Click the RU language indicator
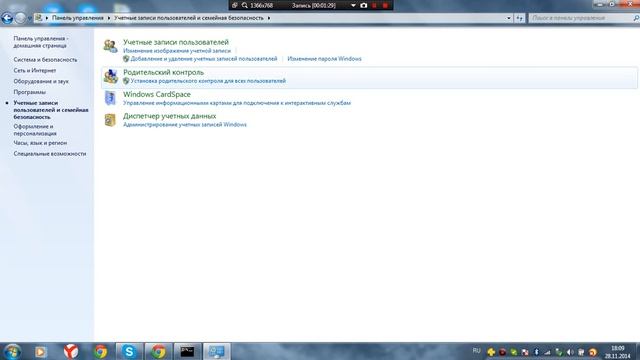The height and width of the screenshot is (360, 640). point(476,351)
